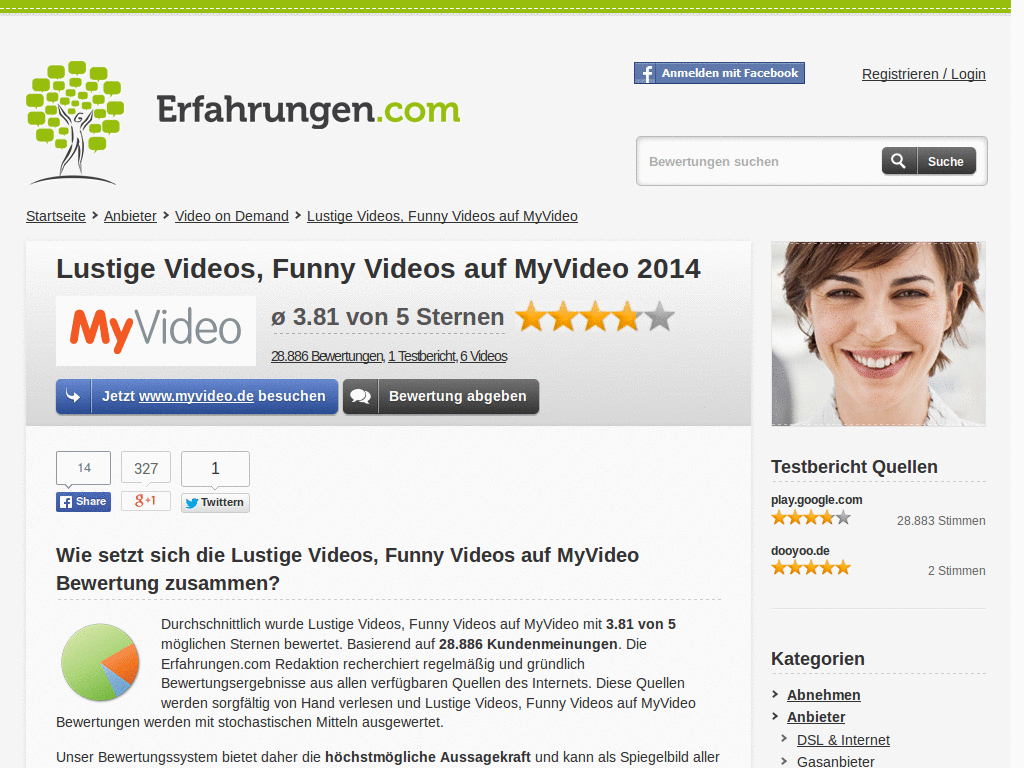This screenshot has height=768, width=1024.
Task: Click the ø 3.81 von 5 Sternen rating text
Action: click(x=388, y=317)
